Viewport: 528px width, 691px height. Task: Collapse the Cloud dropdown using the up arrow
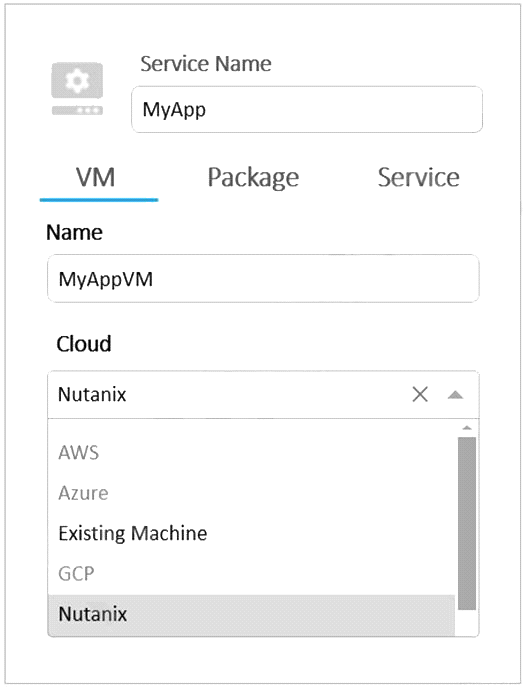(x=455, y=395)
